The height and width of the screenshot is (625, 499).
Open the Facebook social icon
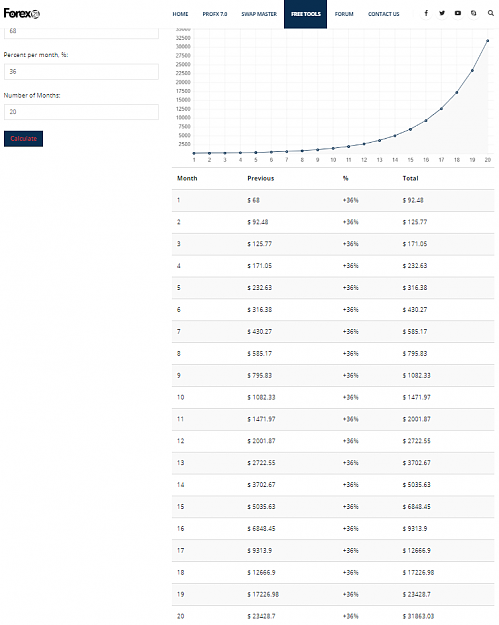426,13
